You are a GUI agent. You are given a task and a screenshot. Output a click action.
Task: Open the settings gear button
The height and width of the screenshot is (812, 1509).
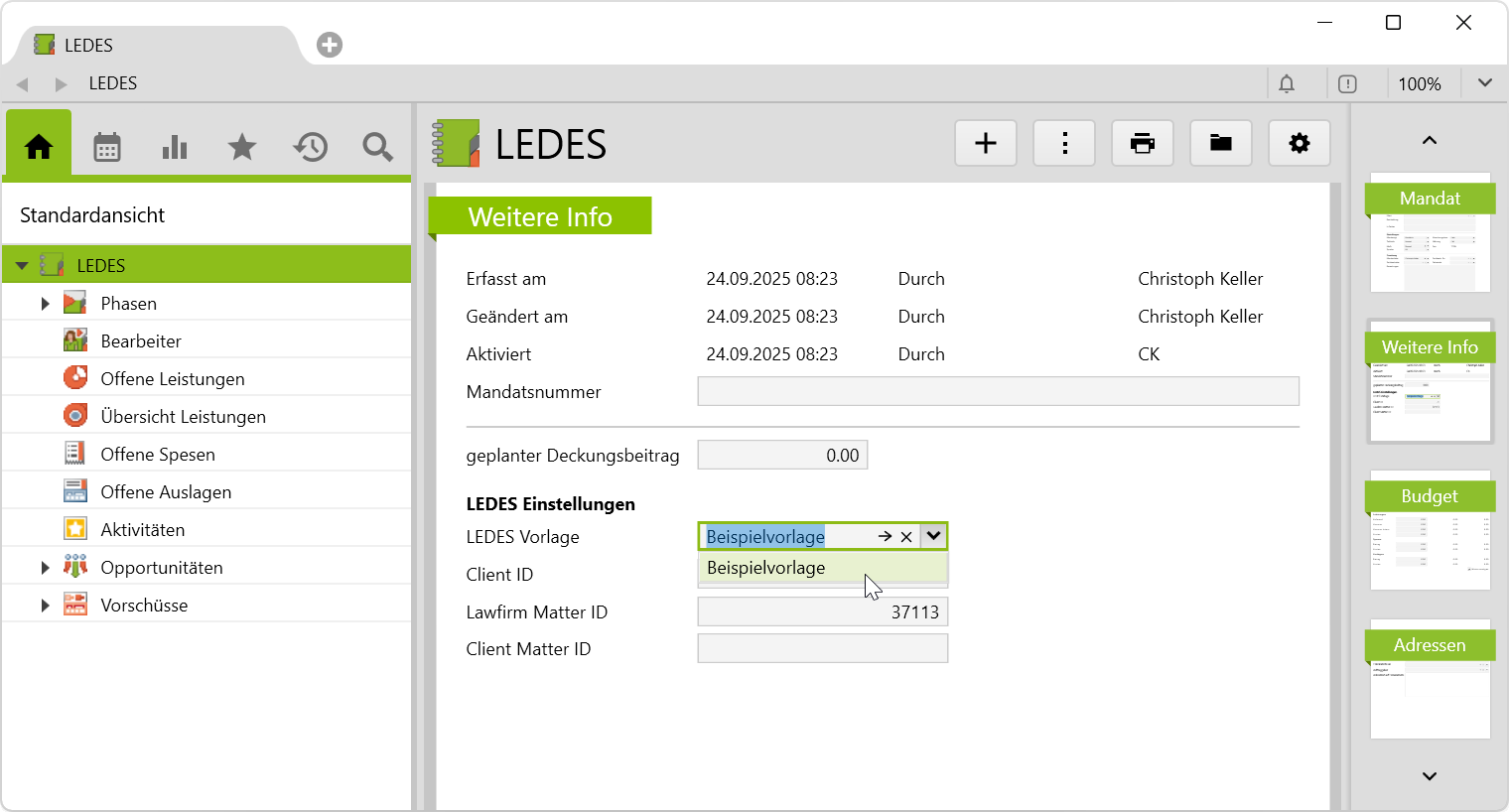(x=1300, y=144)
